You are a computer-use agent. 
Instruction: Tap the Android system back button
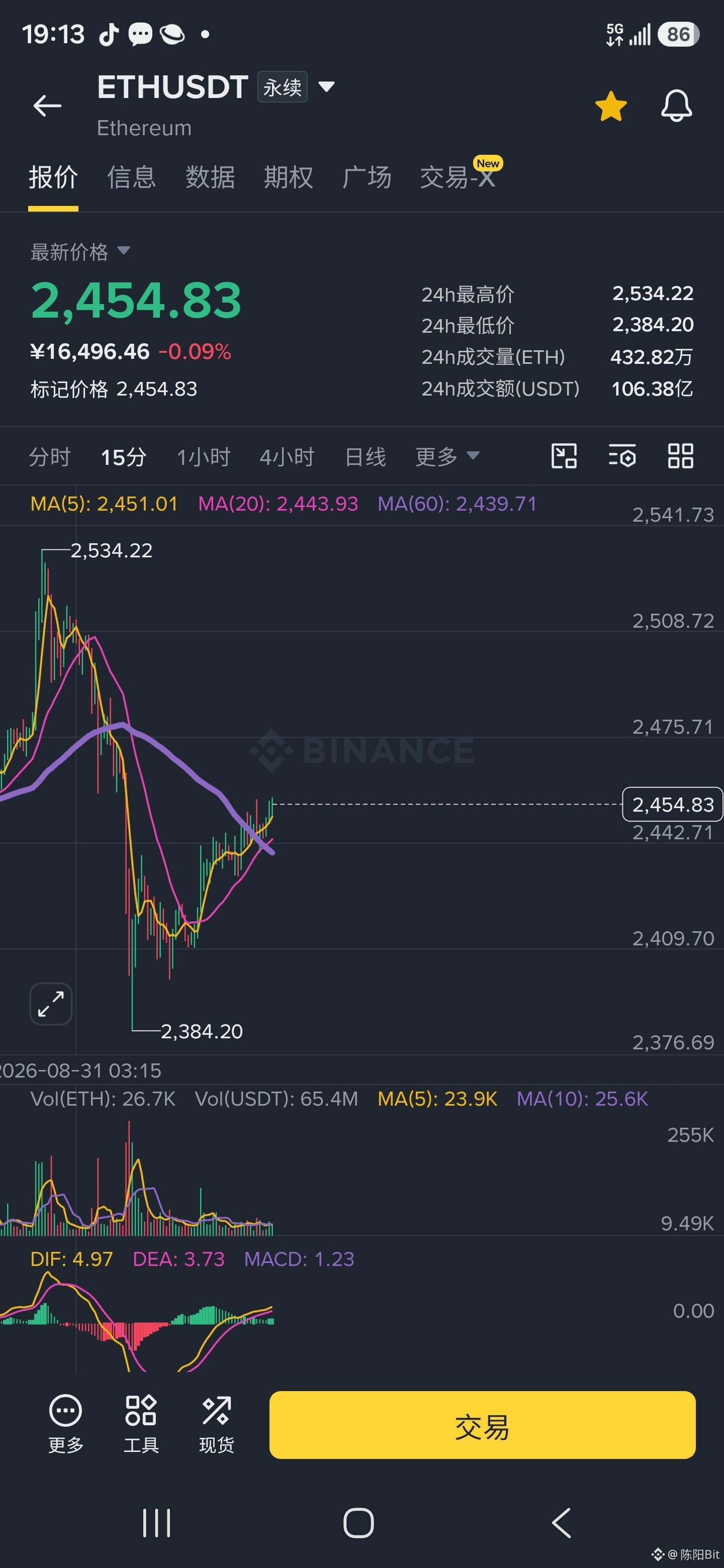pyautogui.click(x=562, y=1523)
